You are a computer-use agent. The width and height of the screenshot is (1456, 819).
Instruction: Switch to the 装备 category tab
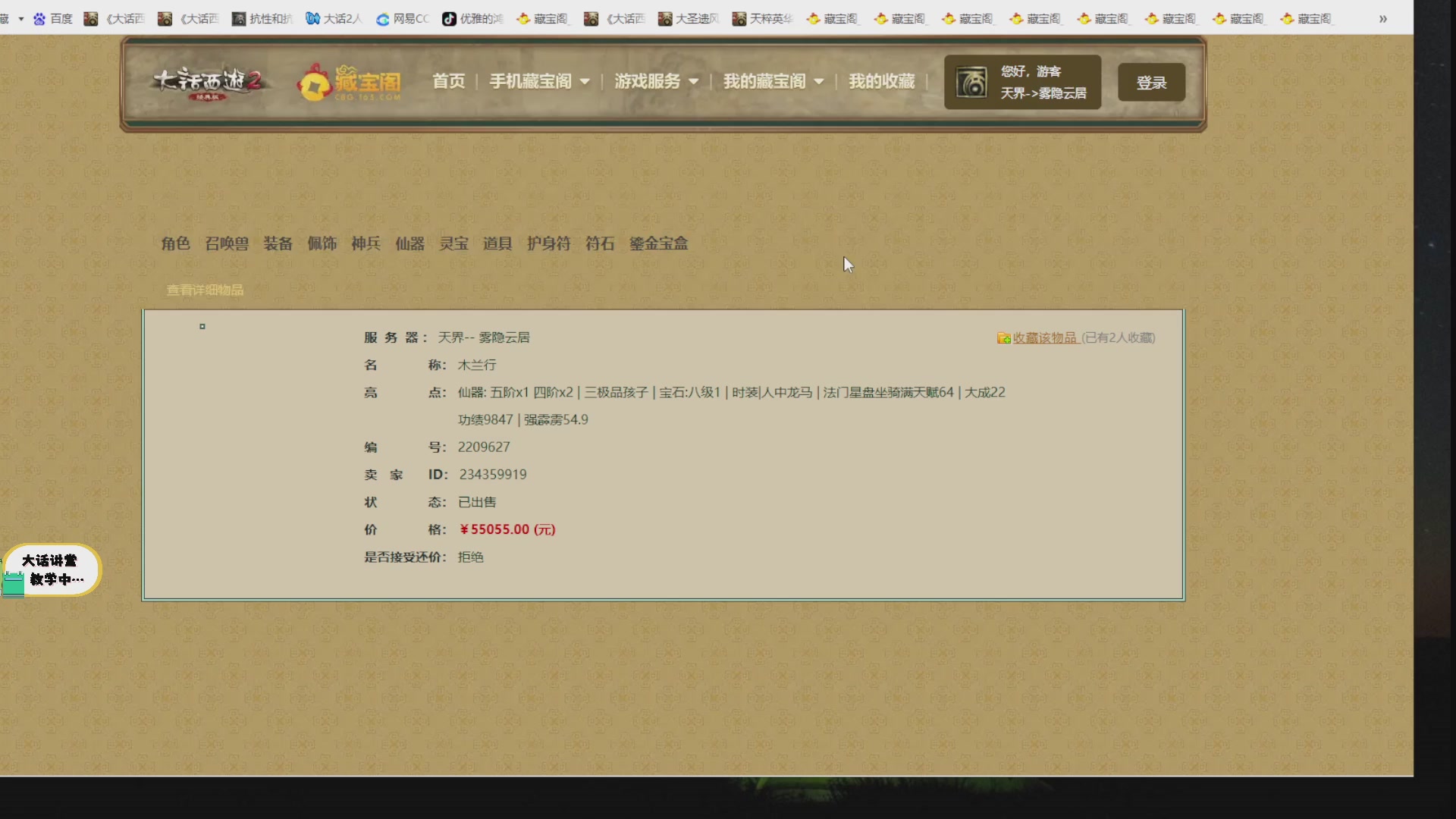[x=278, y=243]
